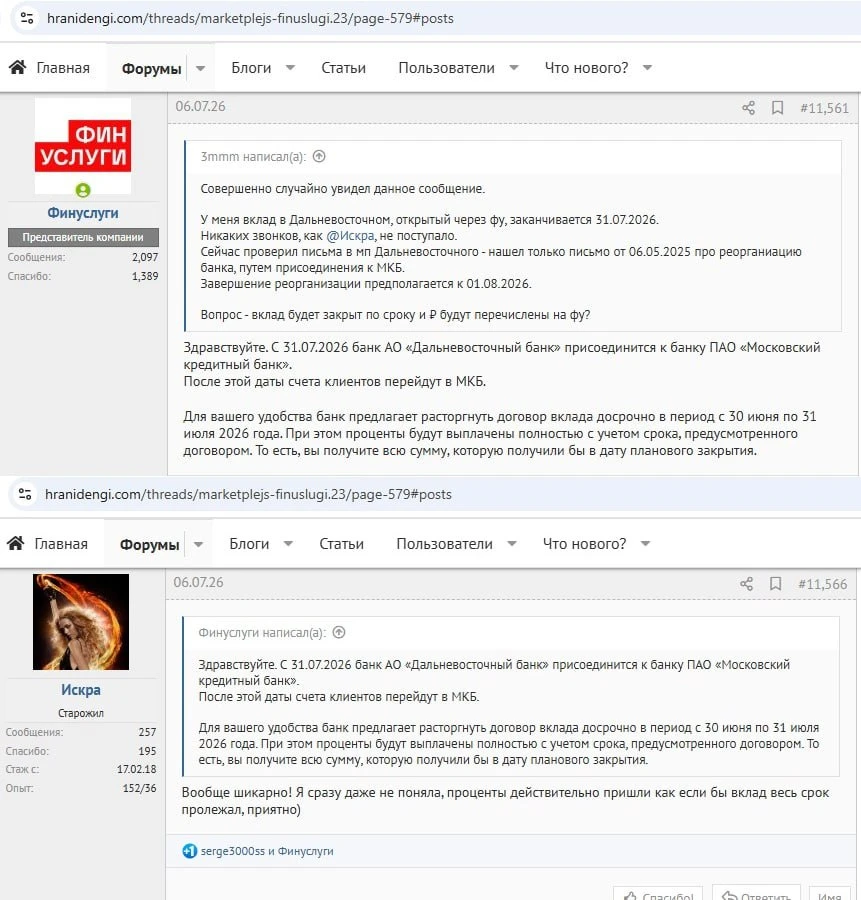Click 'Представитель компании' badge
This screenshot has width=861, height=900.
click(83, 237)
